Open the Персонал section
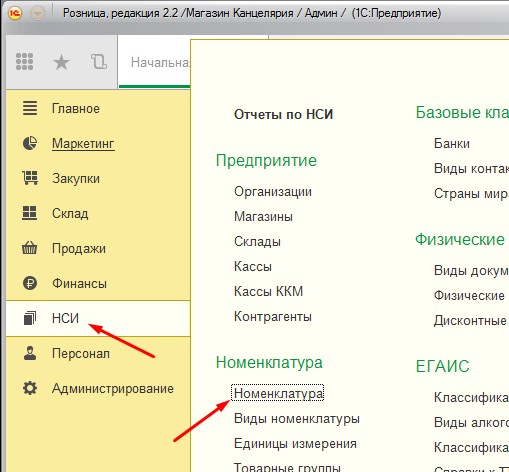The image size is (509, 472). (81, 354)
